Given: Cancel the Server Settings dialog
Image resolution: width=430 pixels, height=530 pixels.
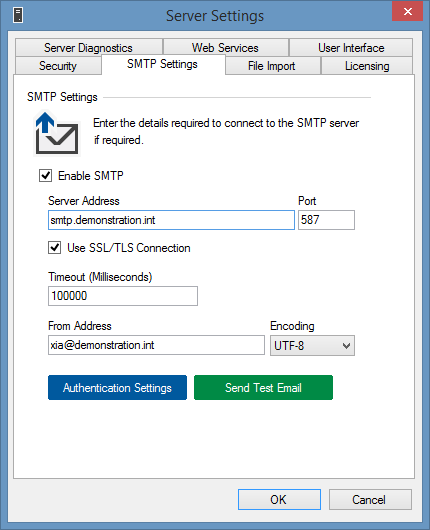Looking at the screenshot, I should 370,499.
